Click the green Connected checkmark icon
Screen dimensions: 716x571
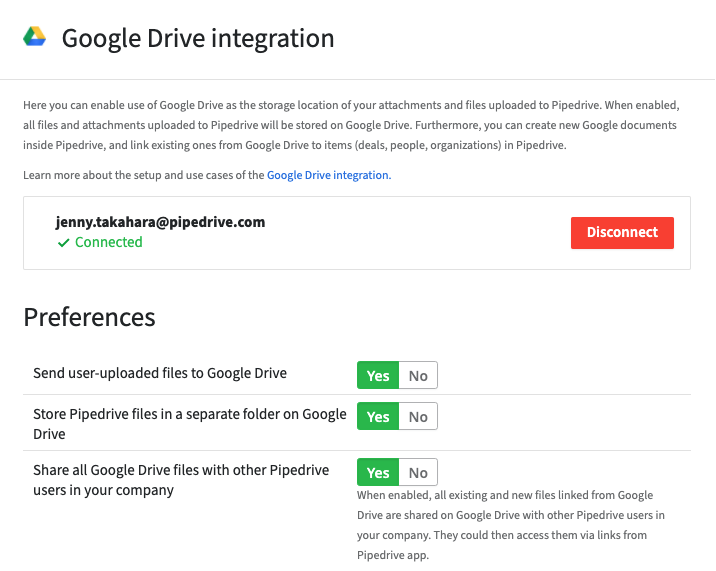[x=63, y=243]
